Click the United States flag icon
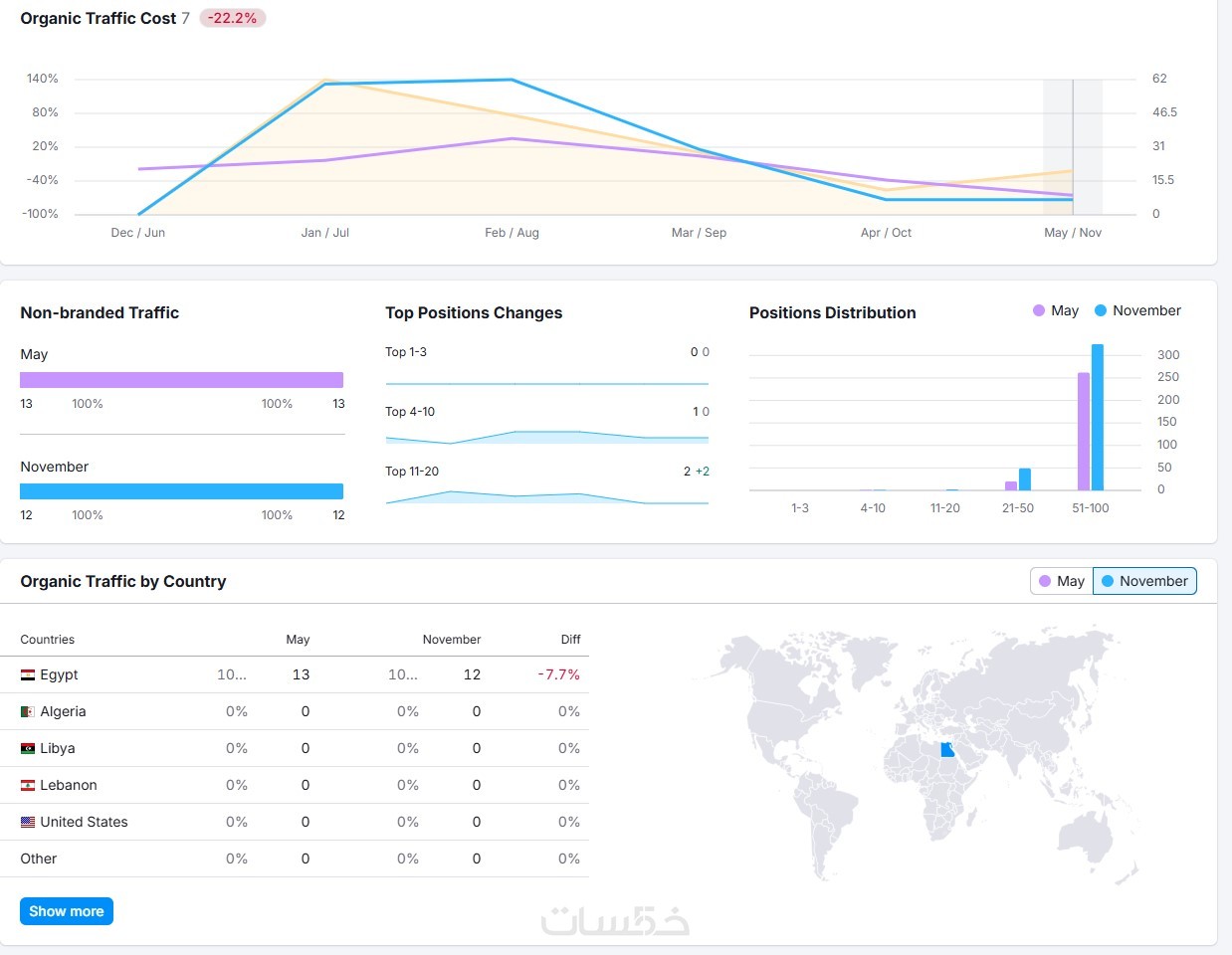 tap(28, 822)
